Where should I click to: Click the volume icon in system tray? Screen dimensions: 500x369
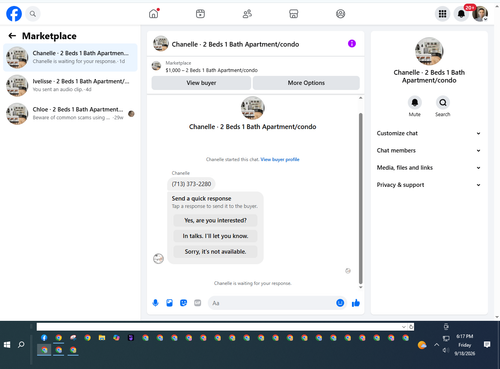tap(445, 350)
